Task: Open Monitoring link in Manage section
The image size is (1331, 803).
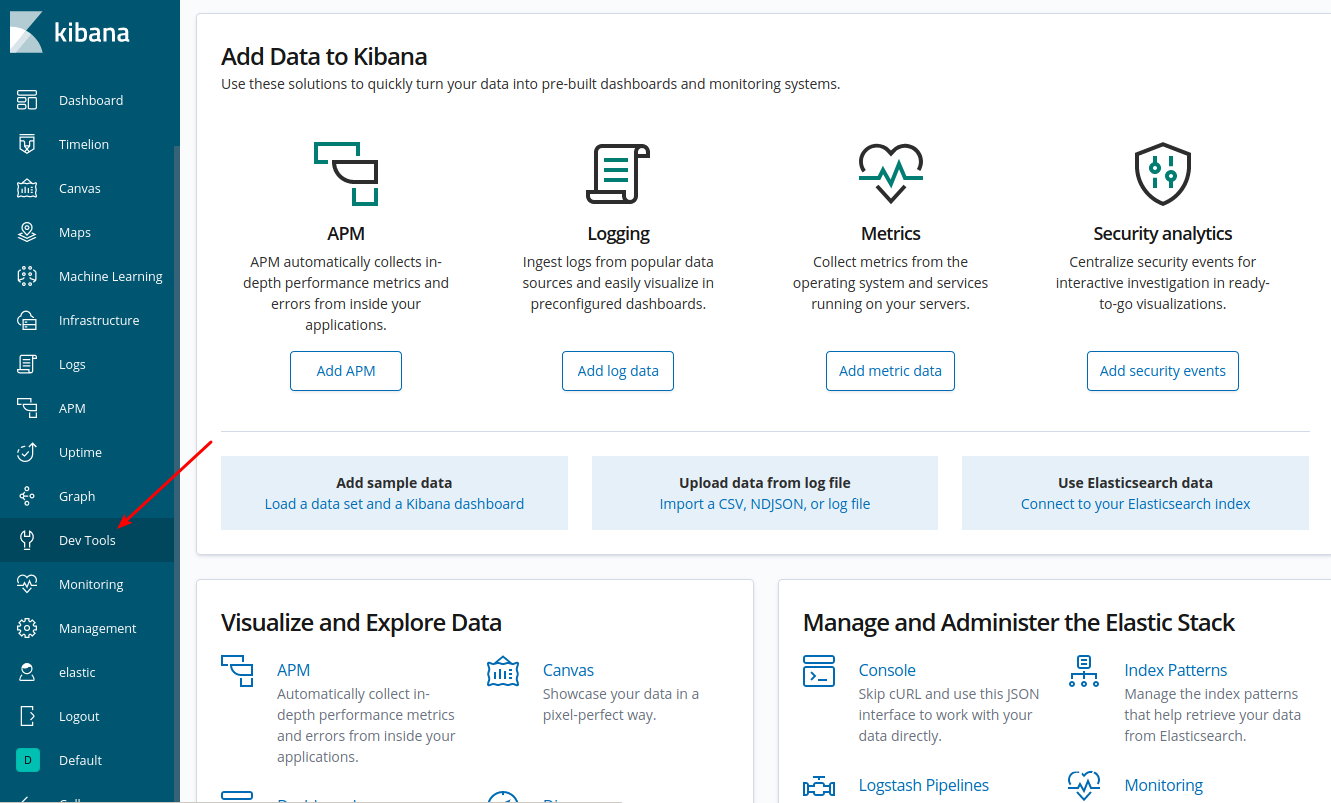Action: (1164, 785)
